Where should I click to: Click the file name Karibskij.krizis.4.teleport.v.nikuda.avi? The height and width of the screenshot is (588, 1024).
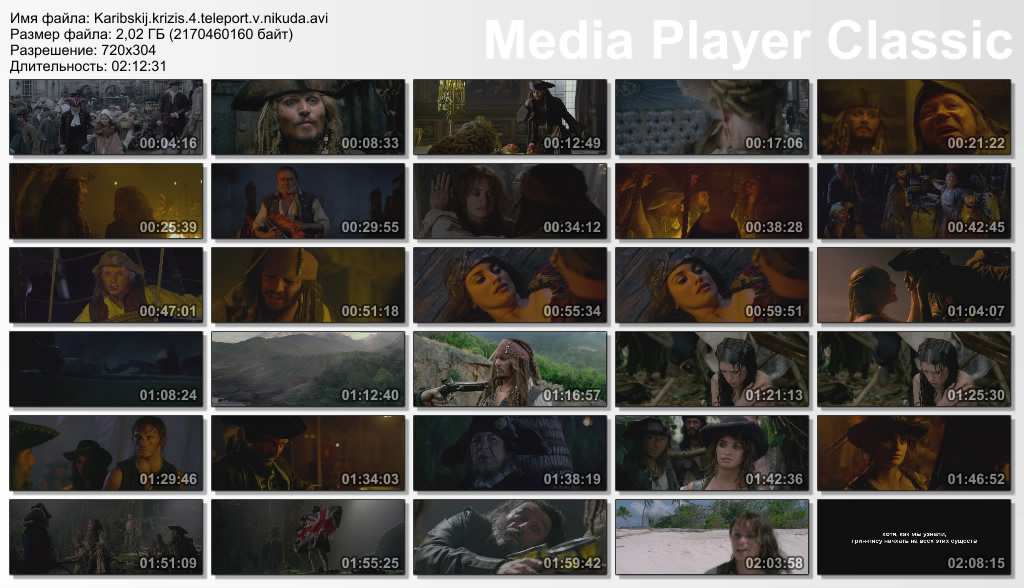coord(211,18)
